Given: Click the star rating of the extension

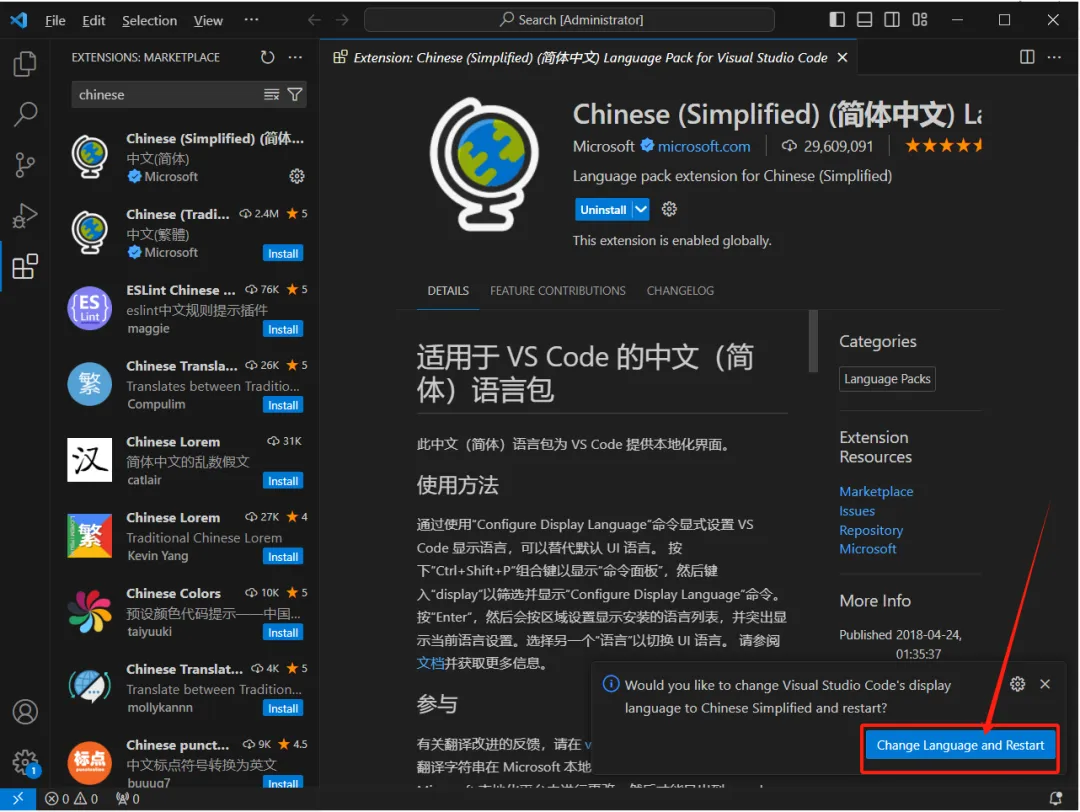Looking at the screenshot, I should 944,145.
